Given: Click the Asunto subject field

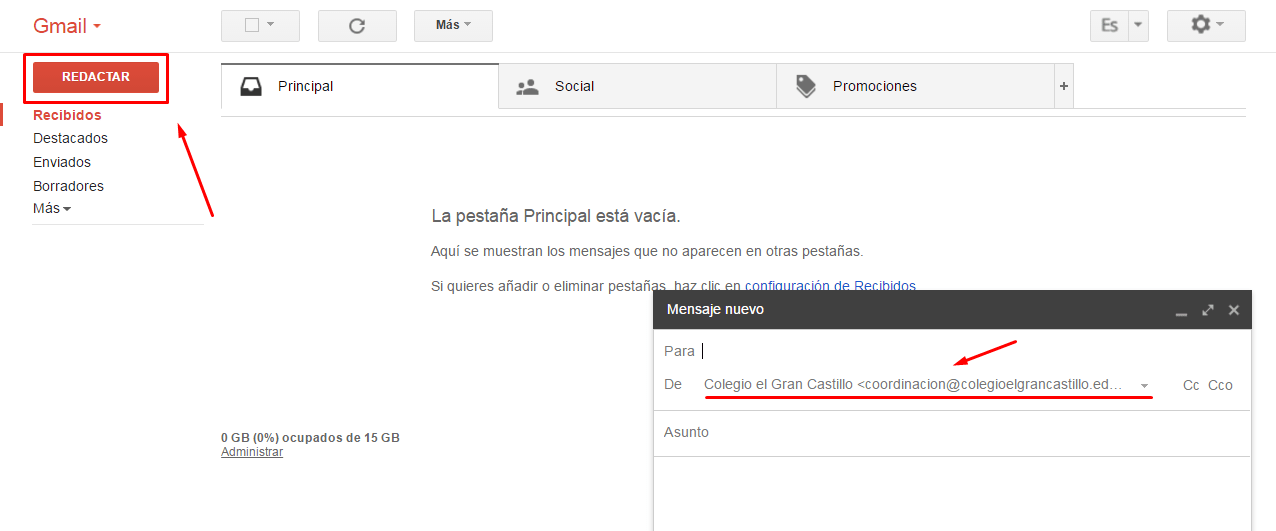Looking at the screenshot, I should (952, 433).
